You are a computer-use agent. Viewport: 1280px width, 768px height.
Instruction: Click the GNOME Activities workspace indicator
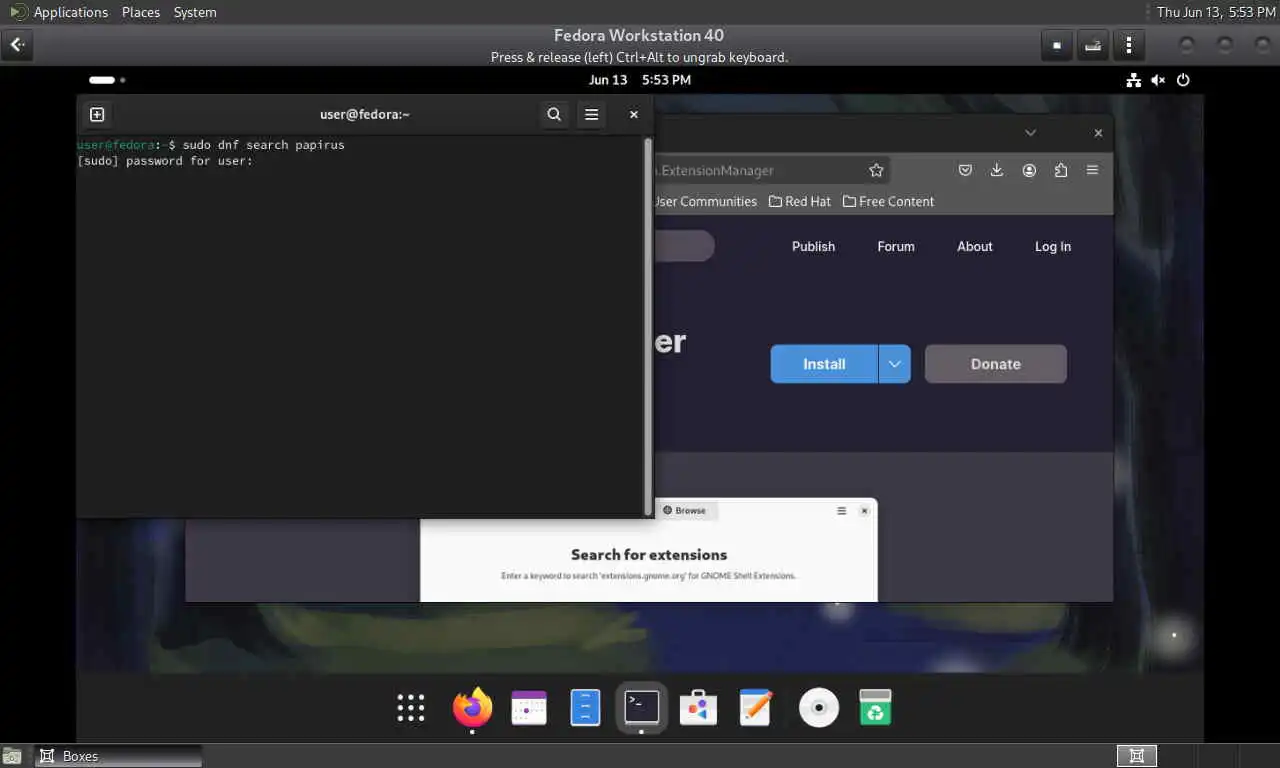point(107,80)
